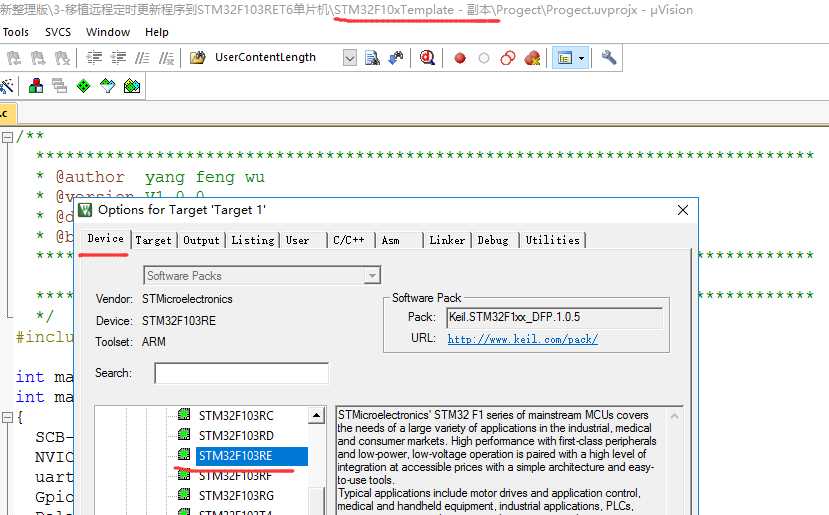Click the UserContentLength find text box
Viewport: 829px width, 515px height.
(277, 57)
